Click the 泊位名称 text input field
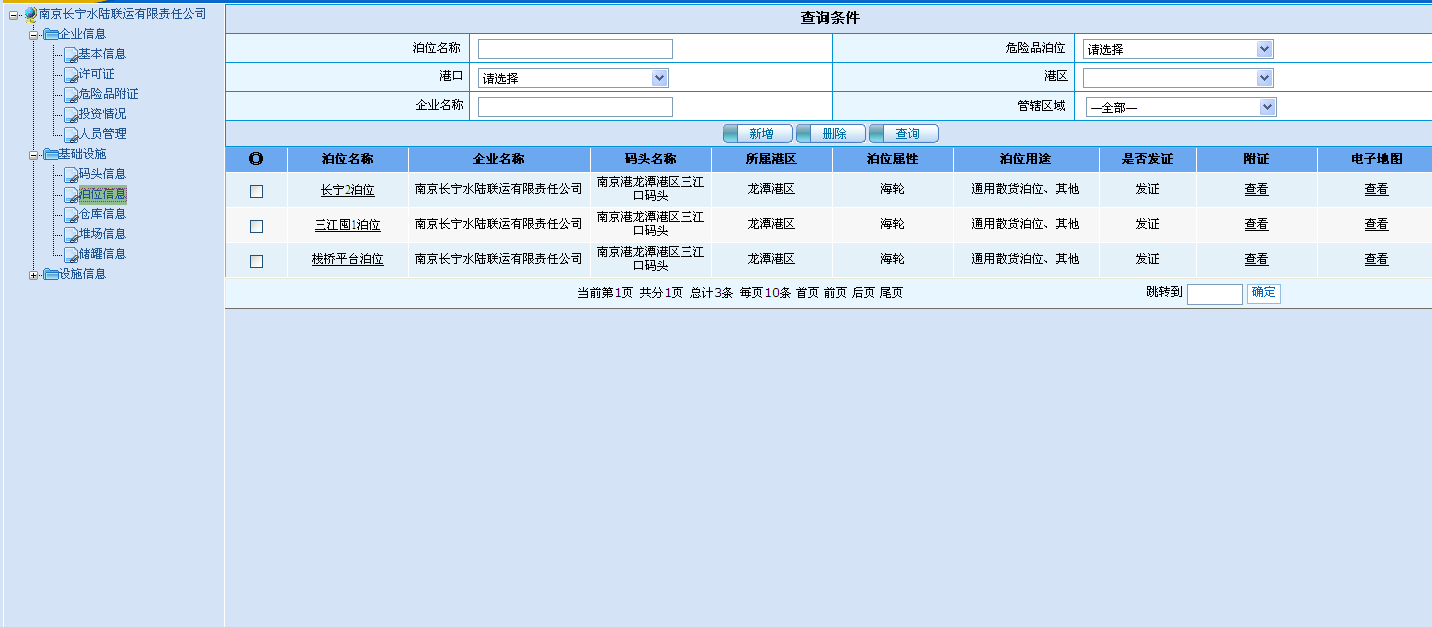This screenshot has height=627, width=1432. tap(575, 49)
